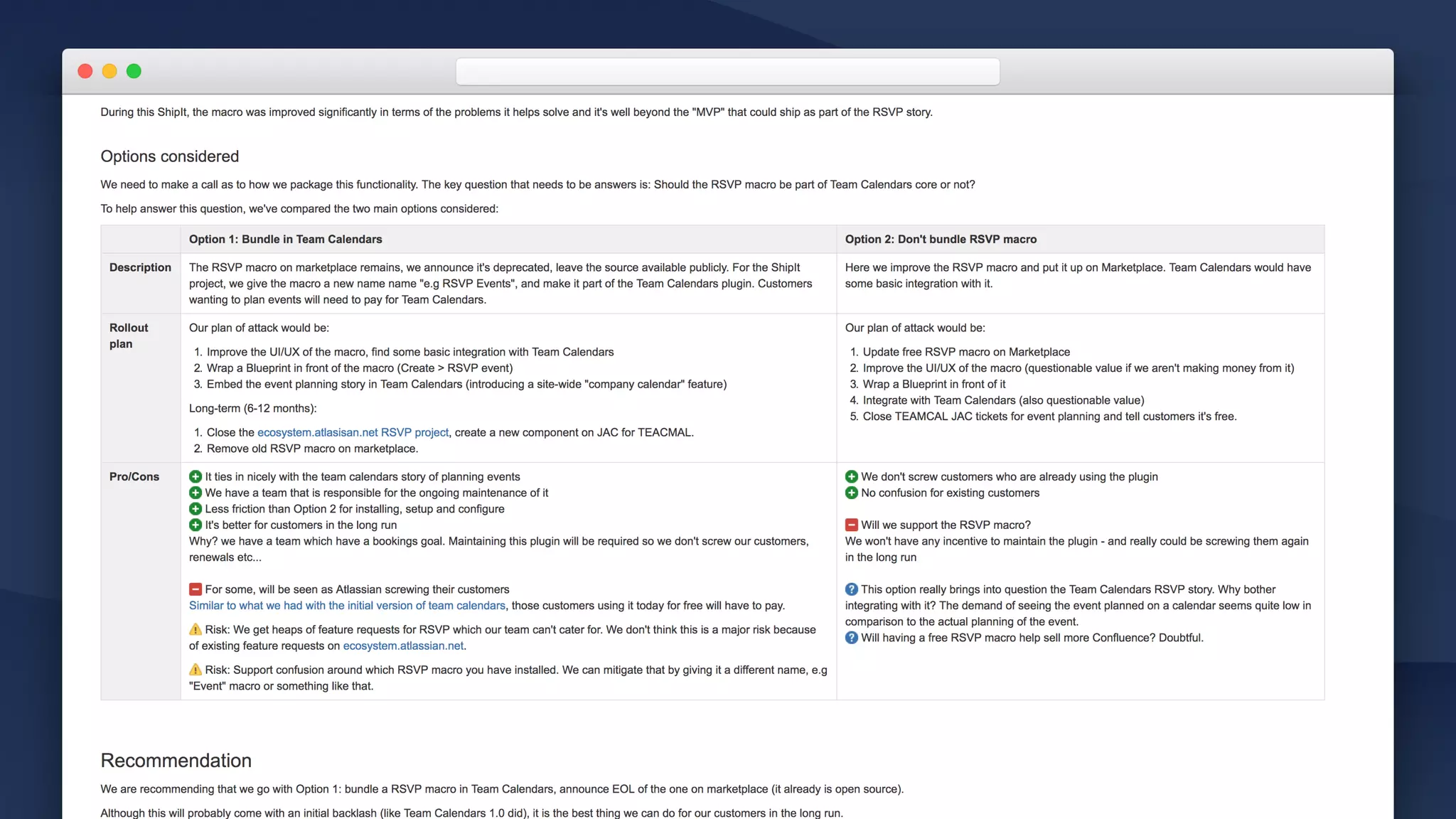Click the 'Option 1: Bundle in Team Calendars' header
Viewport: 1456px width, 819px height.
[286, 240]
